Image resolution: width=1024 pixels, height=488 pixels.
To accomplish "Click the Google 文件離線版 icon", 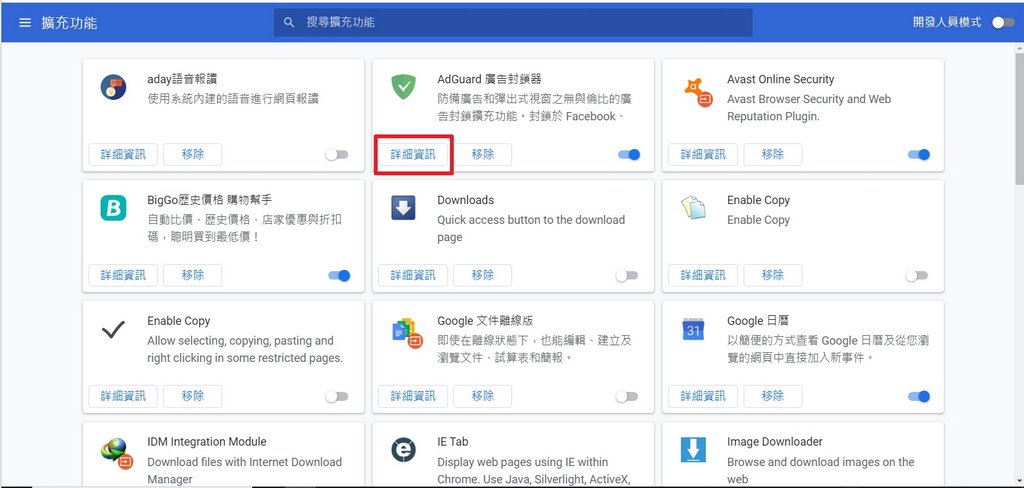I will [x=408, y=333].
